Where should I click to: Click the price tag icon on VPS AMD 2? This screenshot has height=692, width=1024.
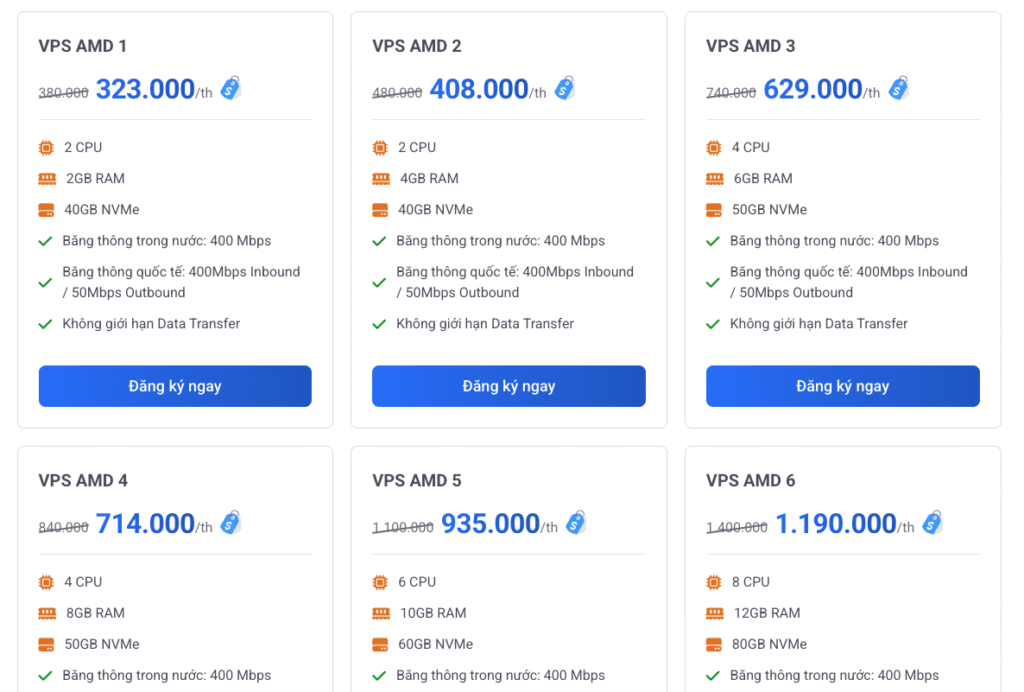(x=565, y=88)
